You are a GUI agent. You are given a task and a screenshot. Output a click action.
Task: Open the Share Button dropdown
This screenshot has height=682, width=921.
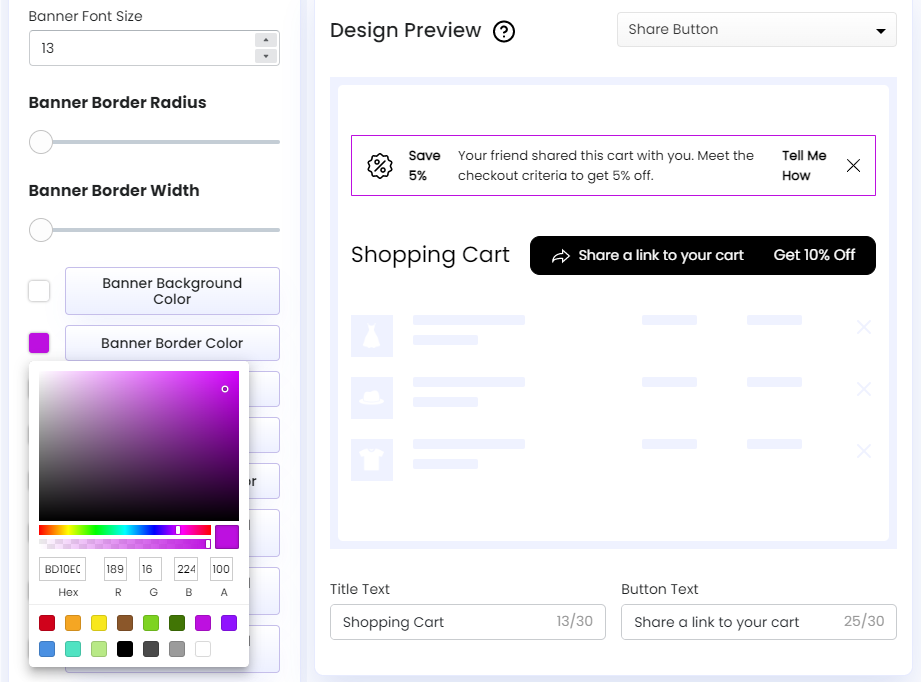click(756, 29)
